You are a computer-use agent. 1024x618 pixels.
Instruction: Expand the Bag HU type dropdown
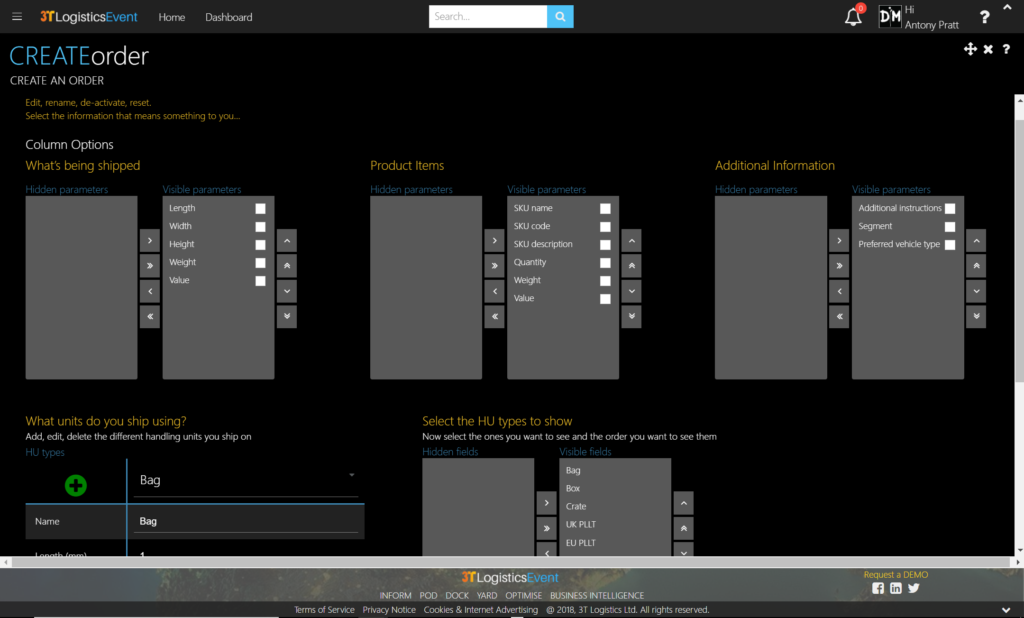point(351,475)
